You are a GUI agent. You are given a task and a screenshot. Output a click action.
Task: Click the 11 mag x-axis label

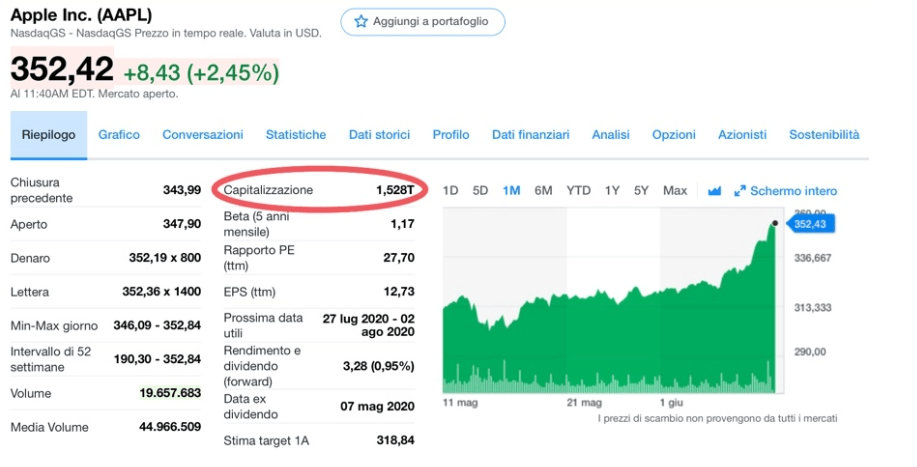click(460, 403)
